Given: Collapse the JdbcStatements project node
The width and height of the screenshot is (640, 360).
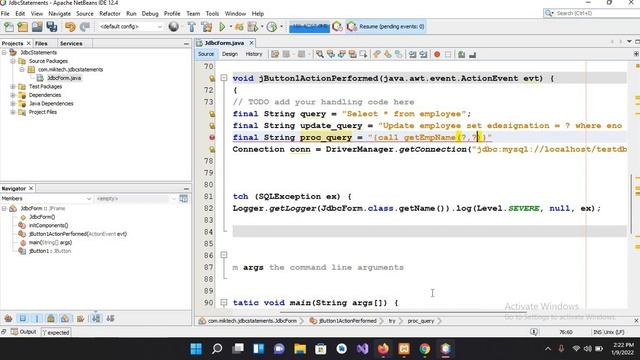Looking at the screenshot, I should click(x=4, y=53).
